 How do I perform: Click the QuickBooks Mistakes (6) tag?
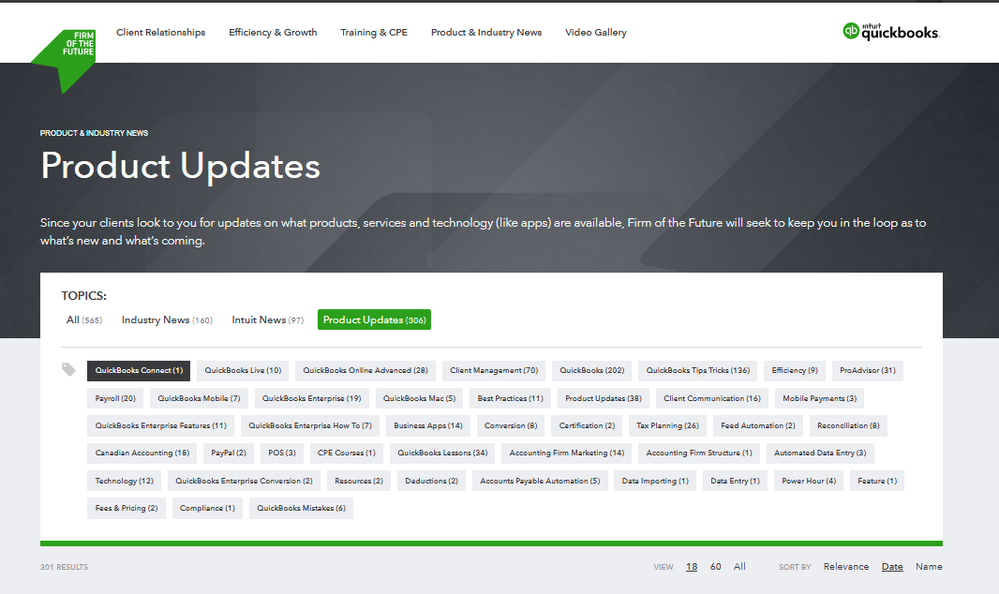(x=301, y=509)
